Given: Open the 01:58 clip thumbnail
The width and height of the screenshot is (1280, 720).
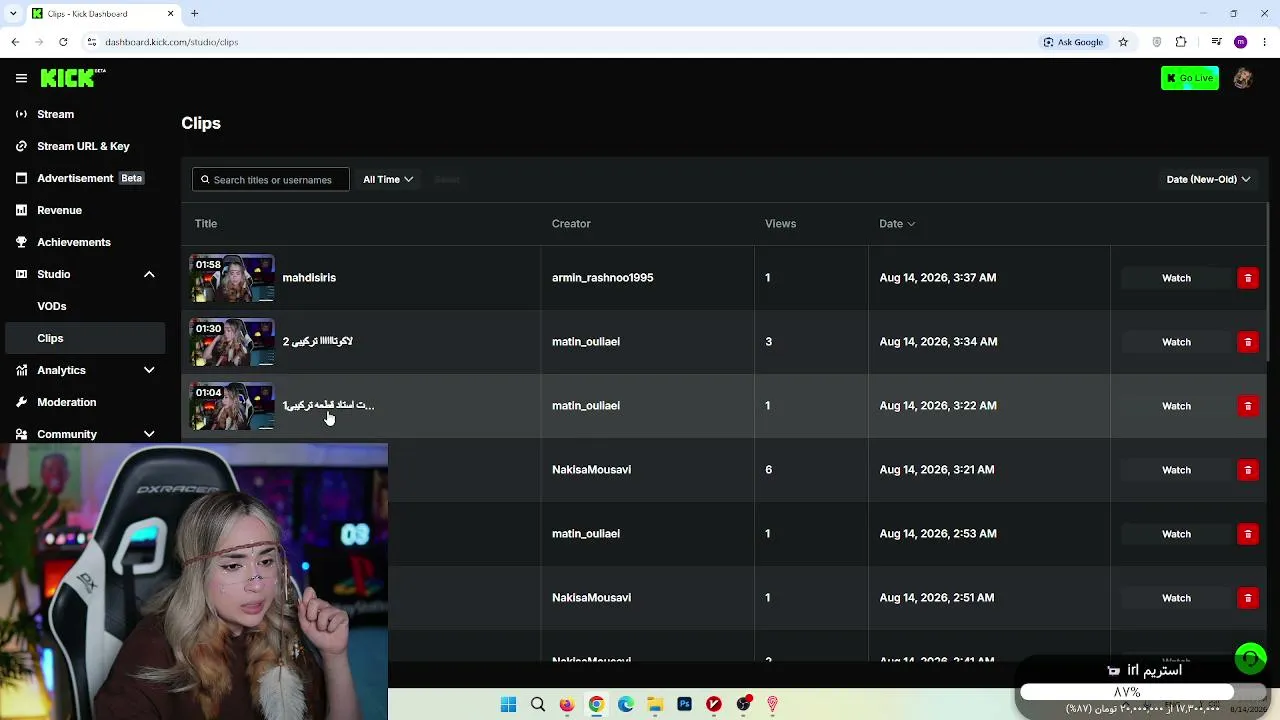Looking at the screenshot, I should coord(232,278).
